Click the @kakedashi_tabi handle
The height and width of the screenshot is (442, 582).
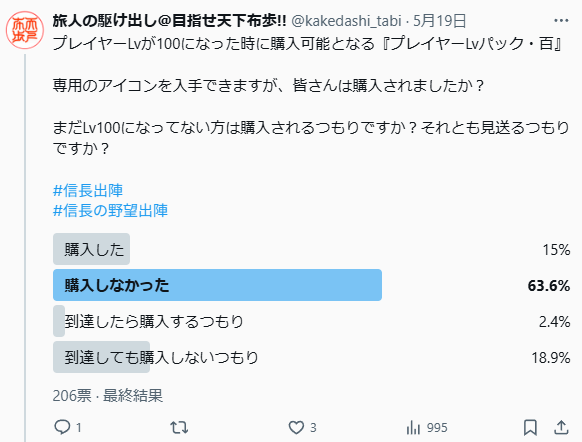(346, 21)
